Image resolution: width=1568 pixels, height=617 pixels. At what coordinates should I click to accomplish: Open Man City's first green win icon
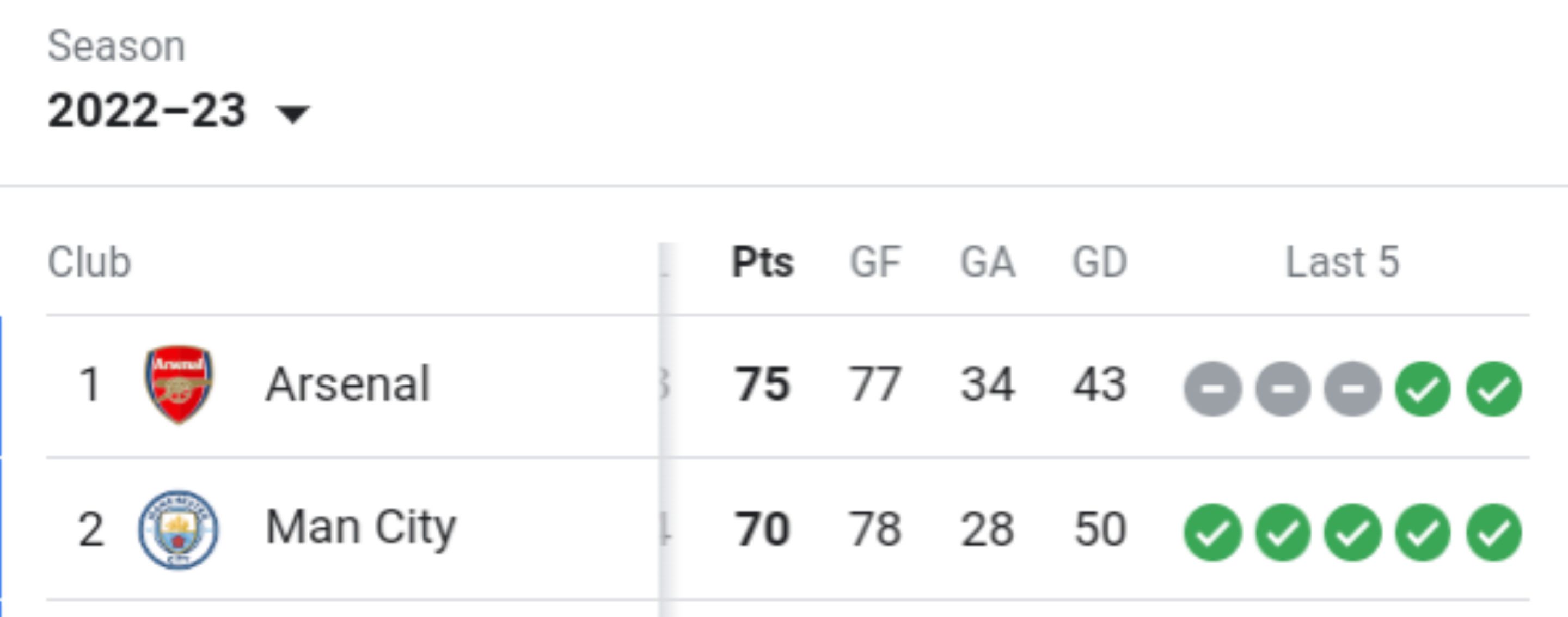coord(1212,533)
